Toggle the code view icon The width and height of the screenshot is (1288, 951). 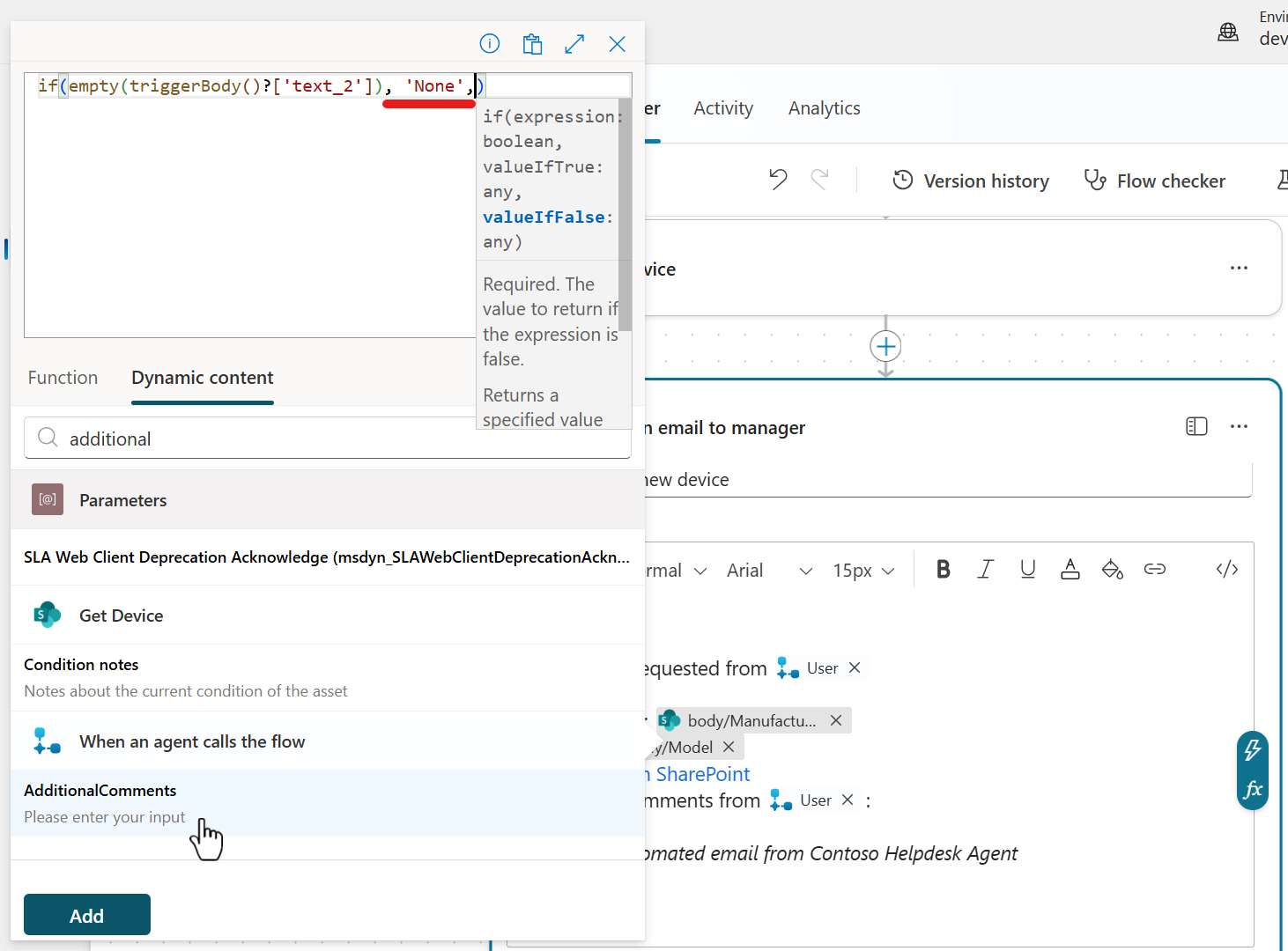click(x=1226, y=570)
